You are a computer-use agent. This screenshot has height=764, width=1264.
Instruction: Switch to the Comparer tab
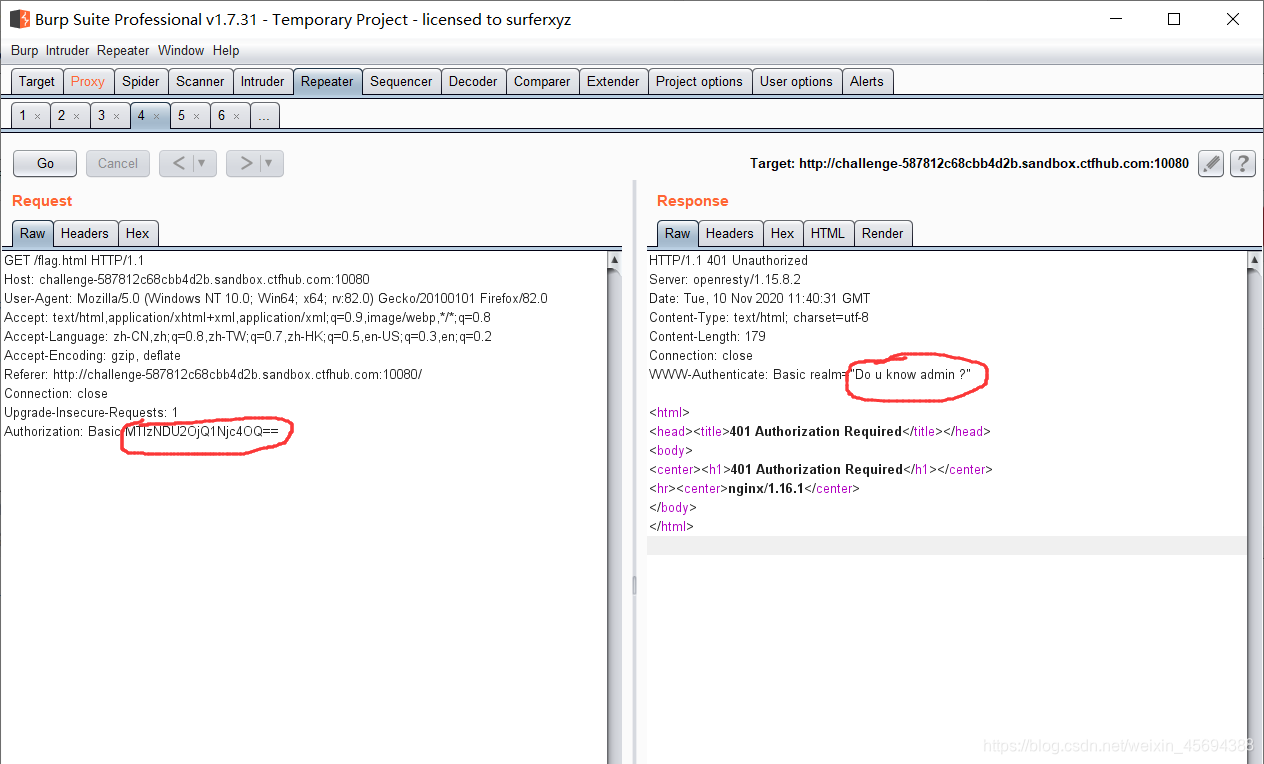[542, 82]
